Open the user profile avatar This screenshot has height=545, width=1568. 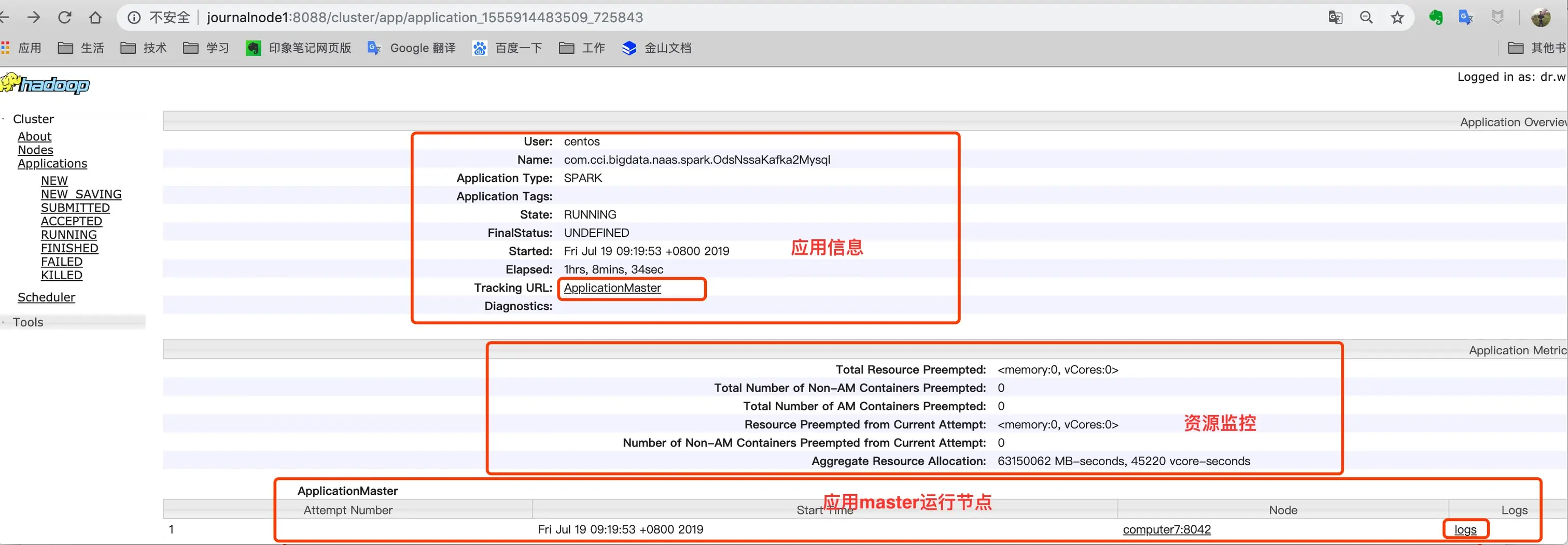pos(1541,18)
